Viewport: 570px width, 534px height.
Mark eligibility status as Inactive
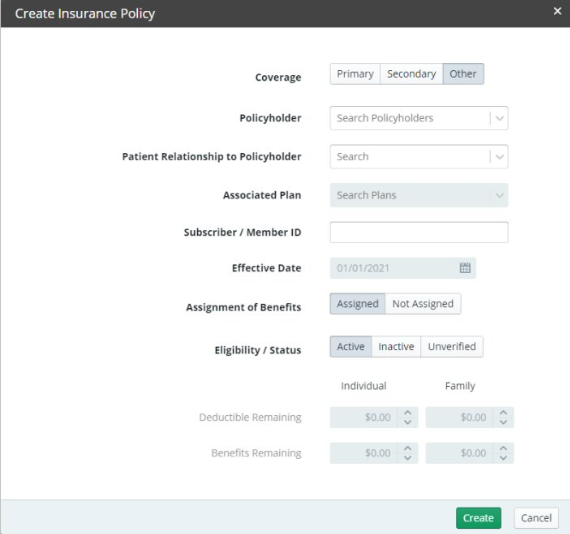click(396, 346)
